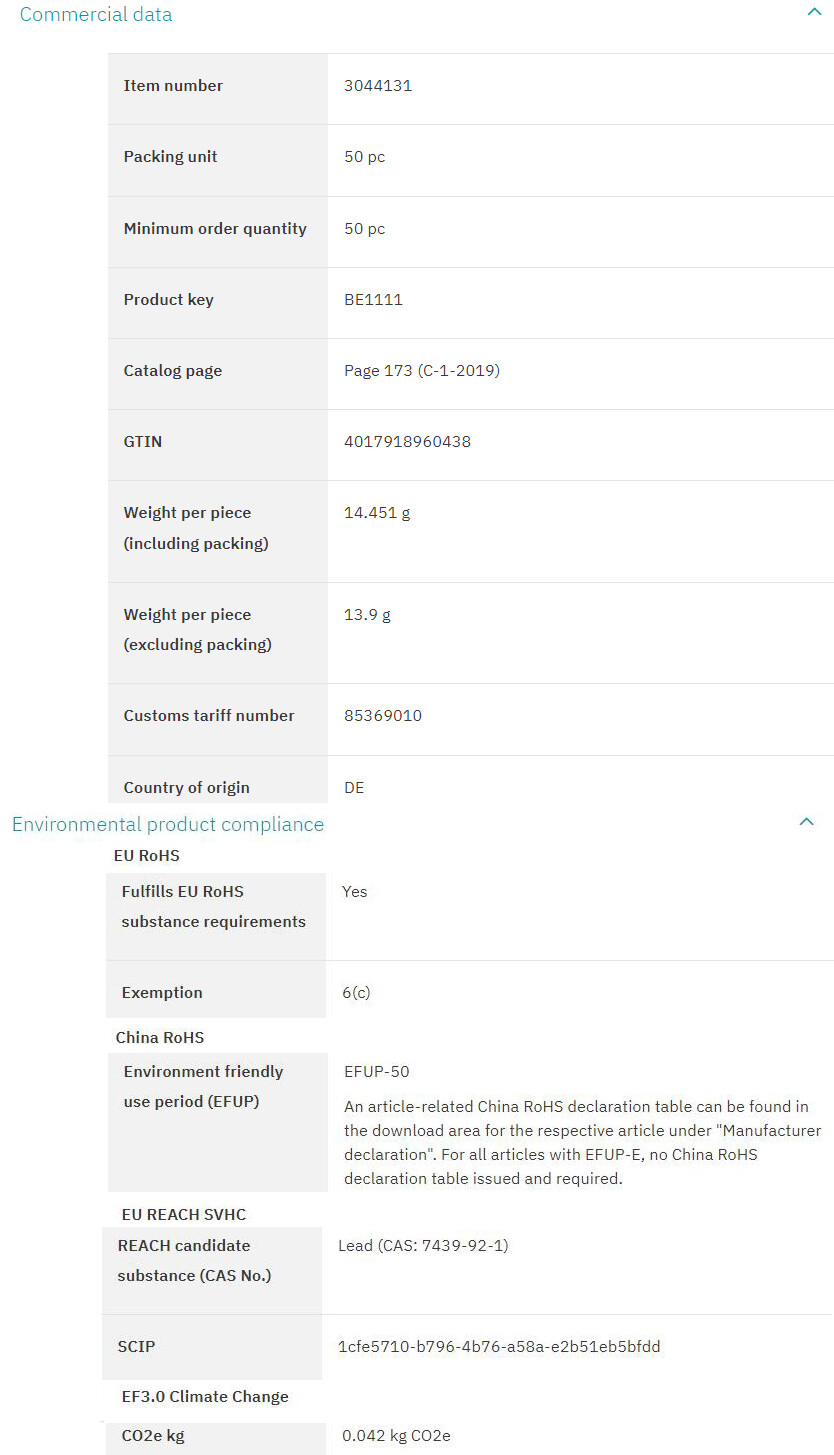Click the 0.042 kg CO2e value
The height and width of the screenshot is (1455, 834).
(x=396, y=1437)
